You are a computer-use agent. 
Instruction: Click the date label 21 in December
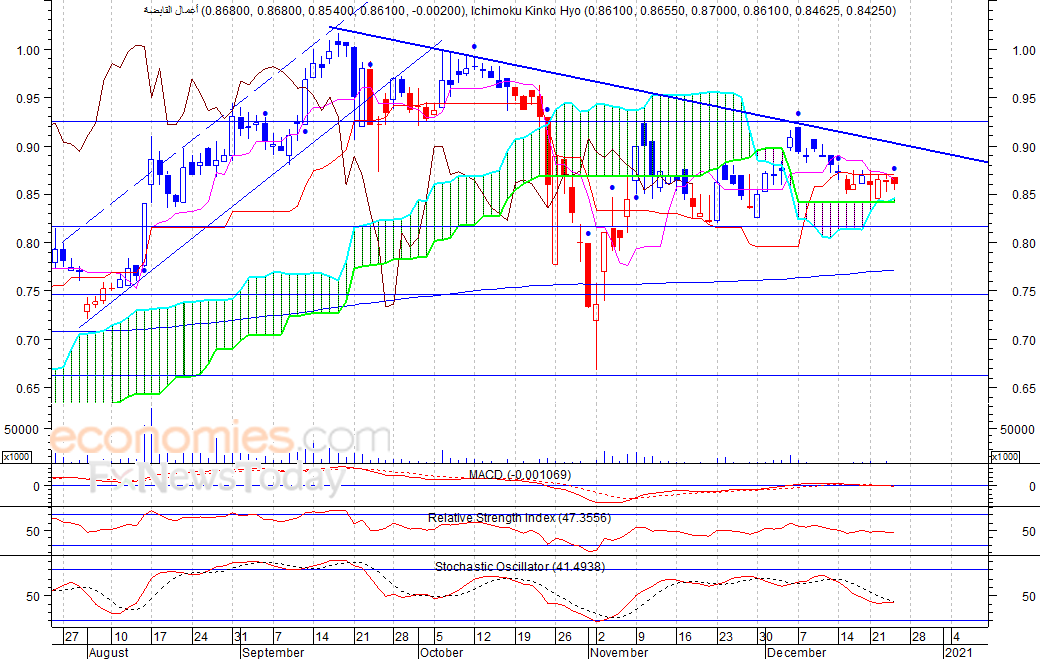[x=879, y=637]
